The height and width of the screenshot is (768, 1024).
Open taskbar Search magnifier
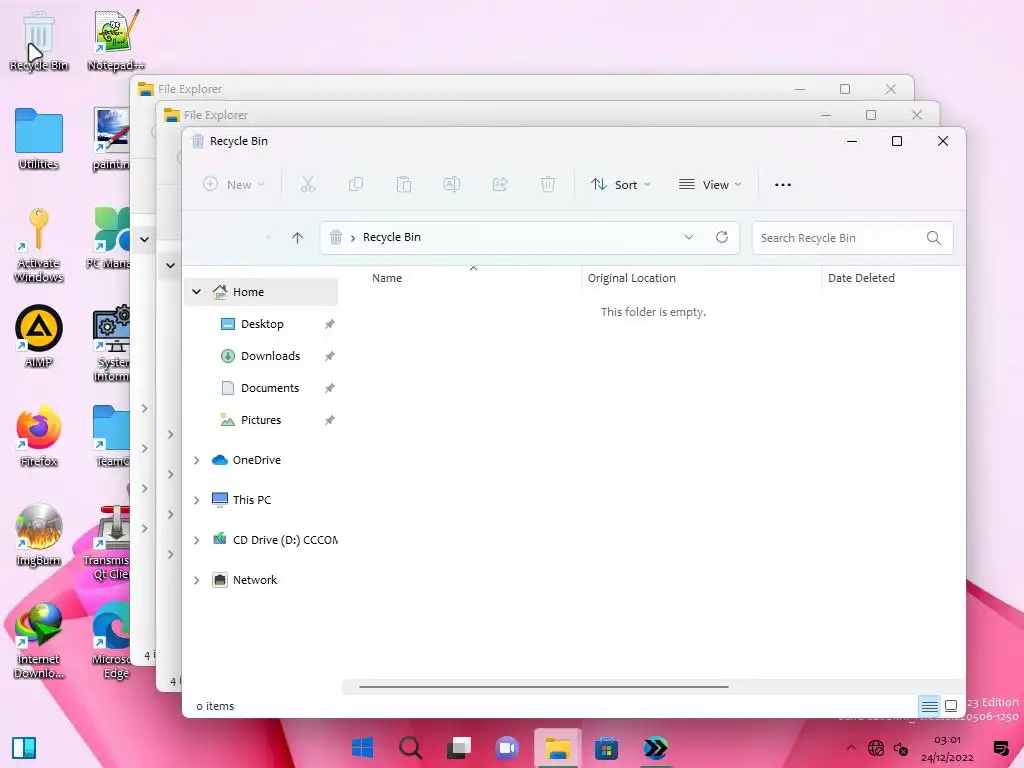(x=410, y=747)
